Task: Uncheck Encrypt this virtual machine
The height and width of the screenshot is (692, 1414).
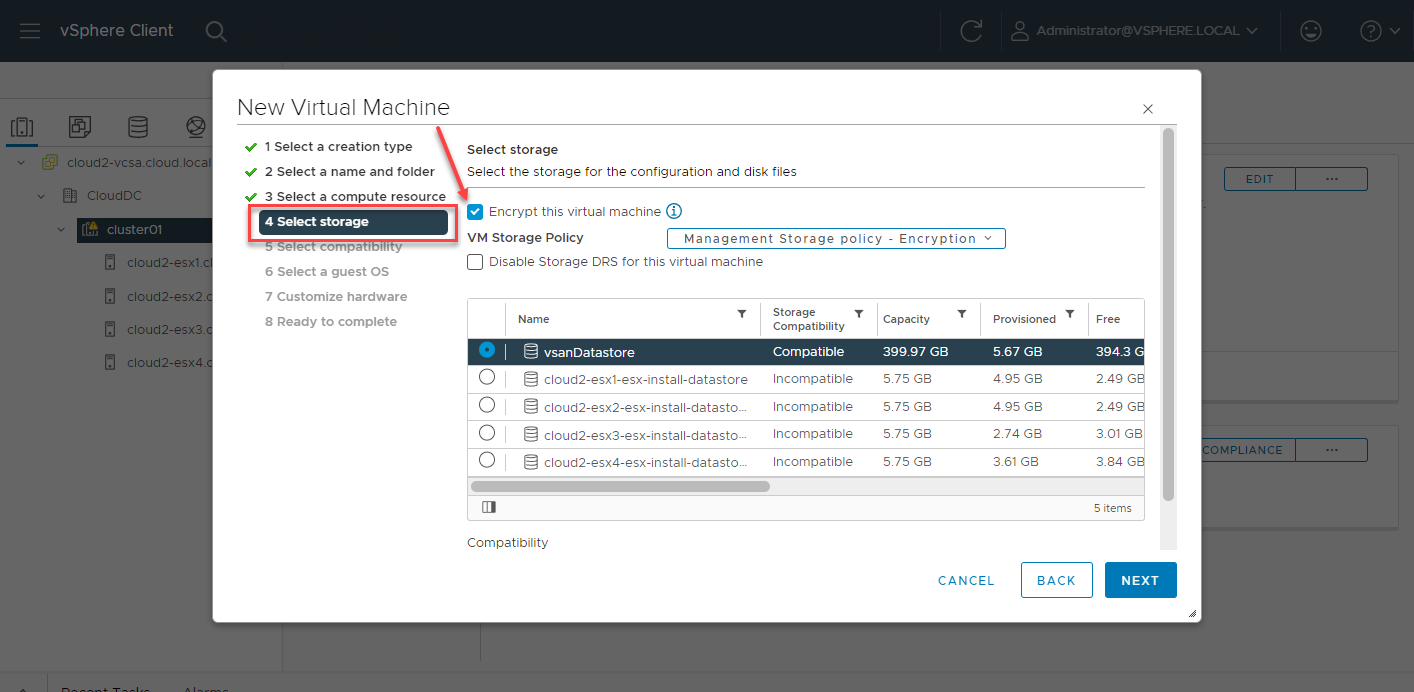Action: tap(475, 212)
